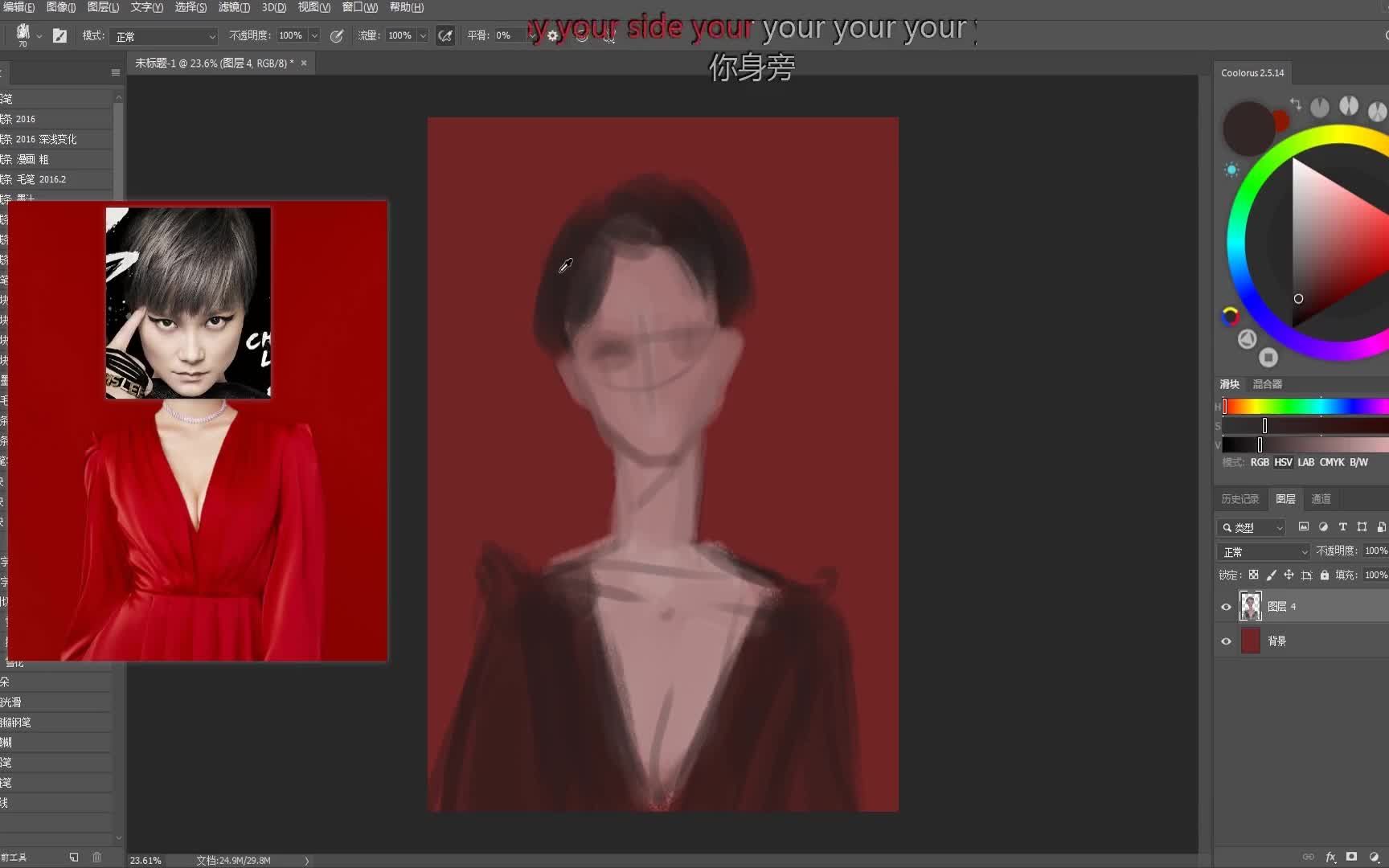Lock layer position move icon
The height and width of the screenshot is (868, 1389).
pos(1289,575)
